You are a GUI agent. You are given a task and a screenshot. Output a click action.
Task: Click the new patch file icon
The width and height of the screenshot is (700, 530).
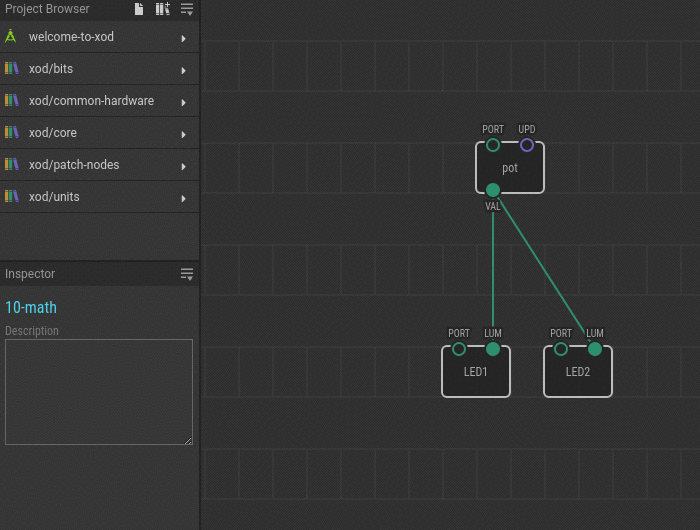click(140, 9)
